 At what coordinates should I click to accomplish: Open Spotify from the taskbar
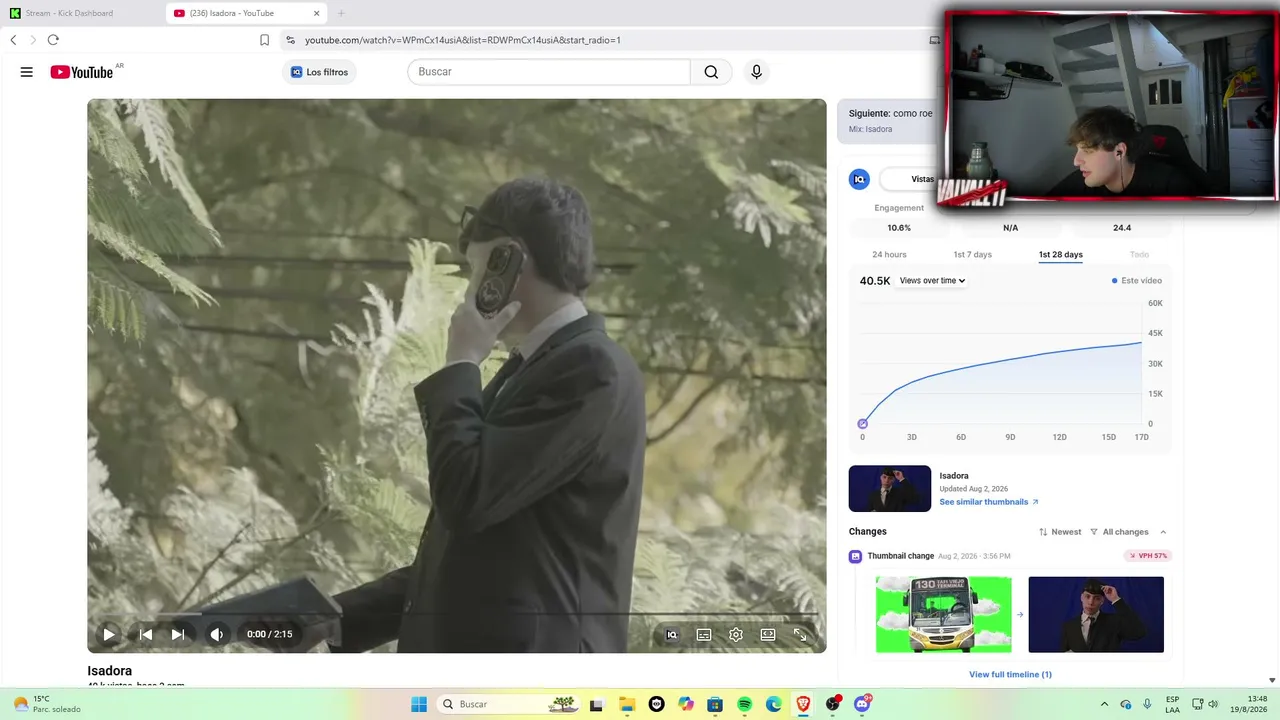[744, 705]
